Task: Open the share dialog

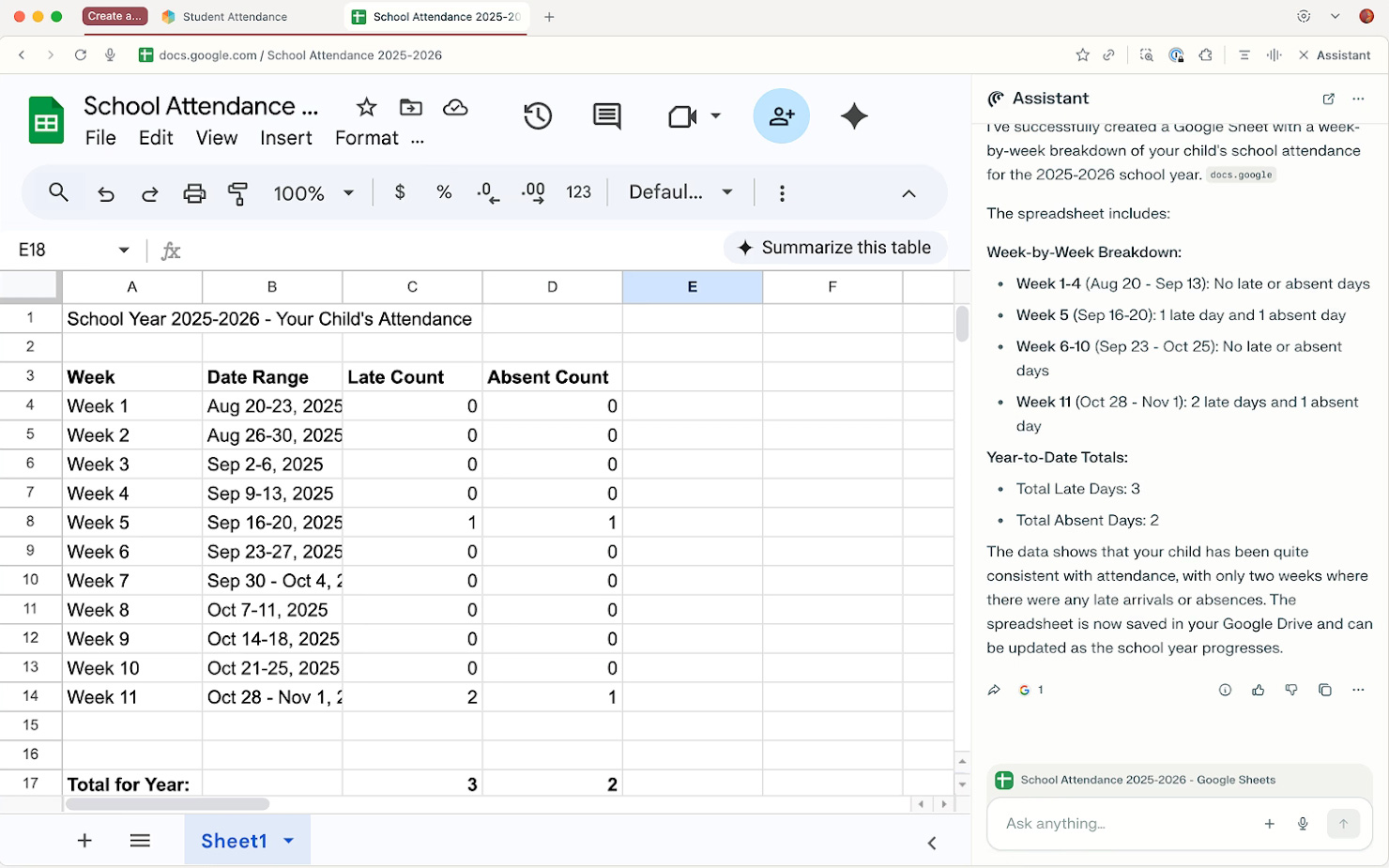Action: [x=782, y=115]
